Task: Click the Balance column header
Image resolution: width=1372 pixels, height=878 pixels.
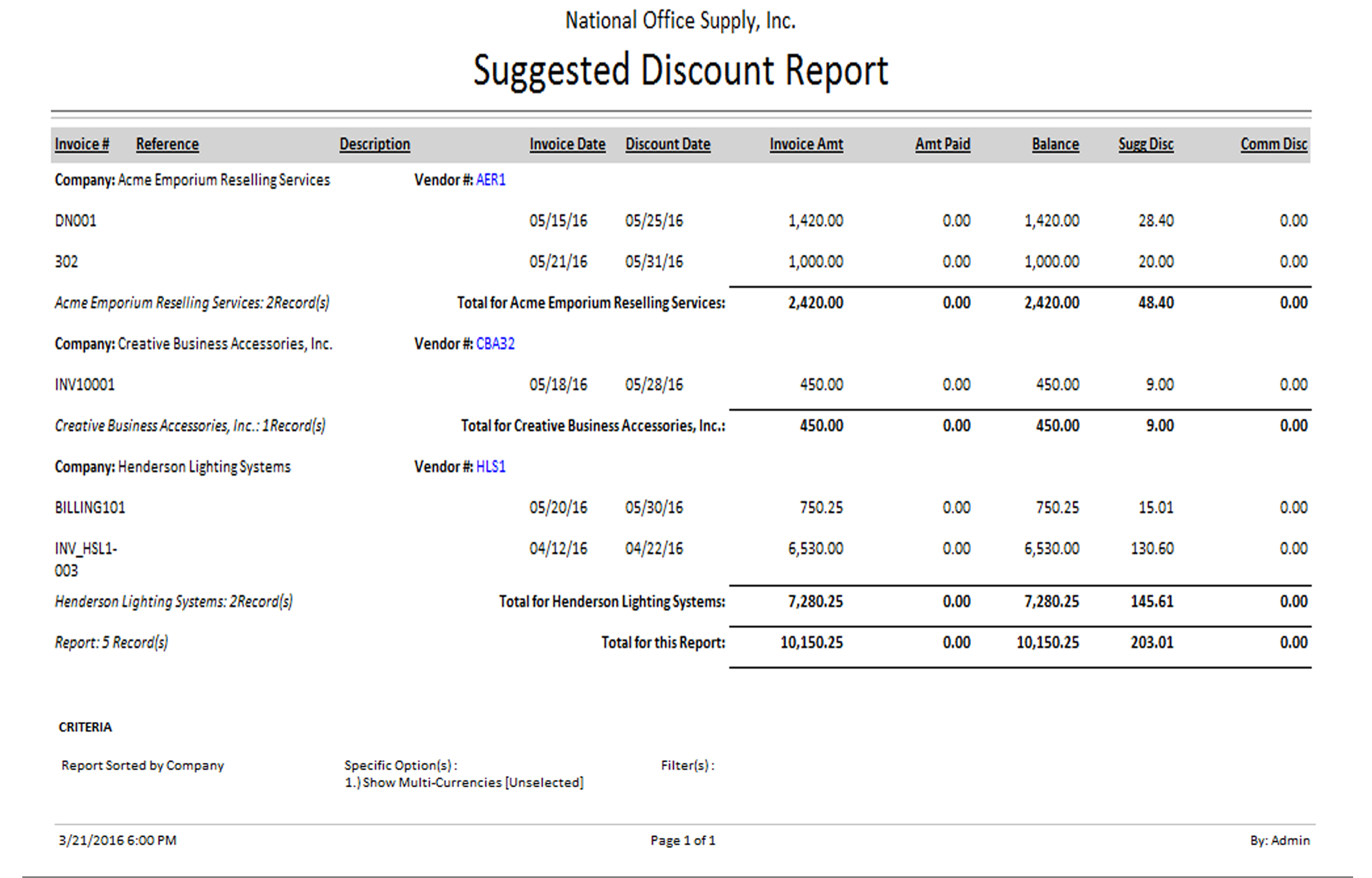Action: pos(1054,144)
